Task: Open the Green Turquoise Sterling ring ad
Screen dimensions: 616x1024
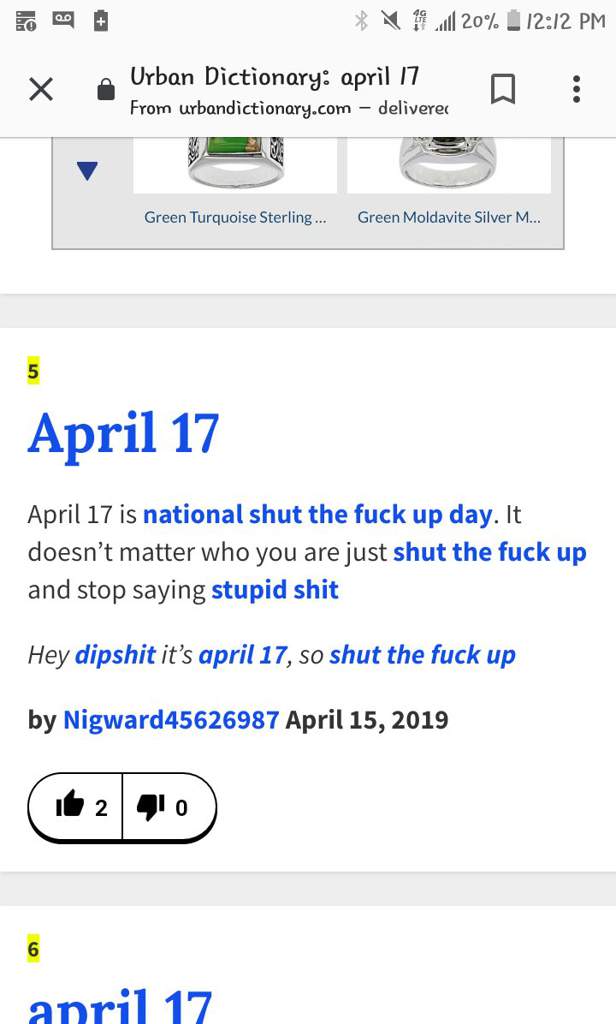Action: 235,217
